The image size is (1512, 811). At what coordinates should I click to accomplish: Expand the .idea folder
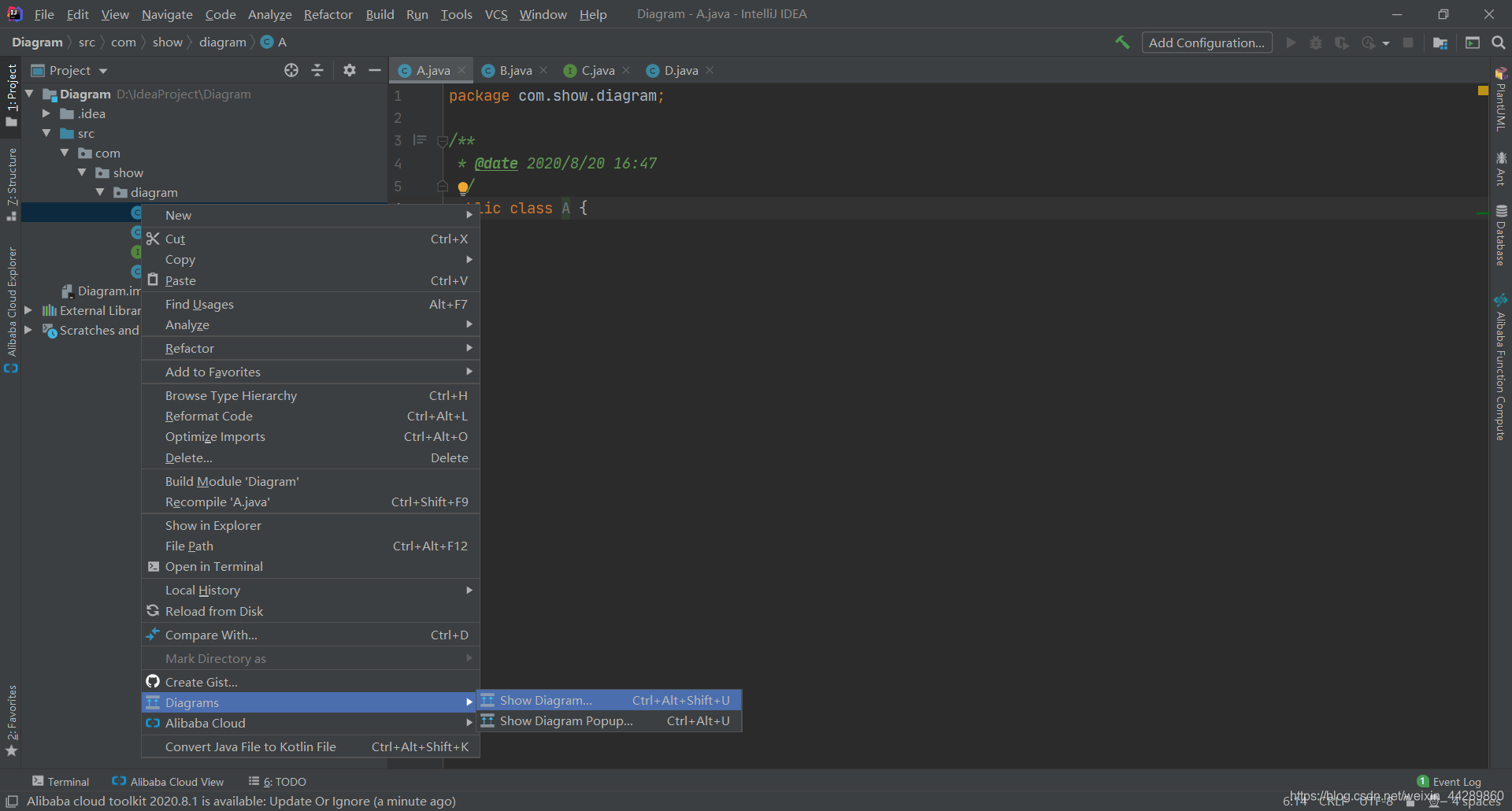46,113
